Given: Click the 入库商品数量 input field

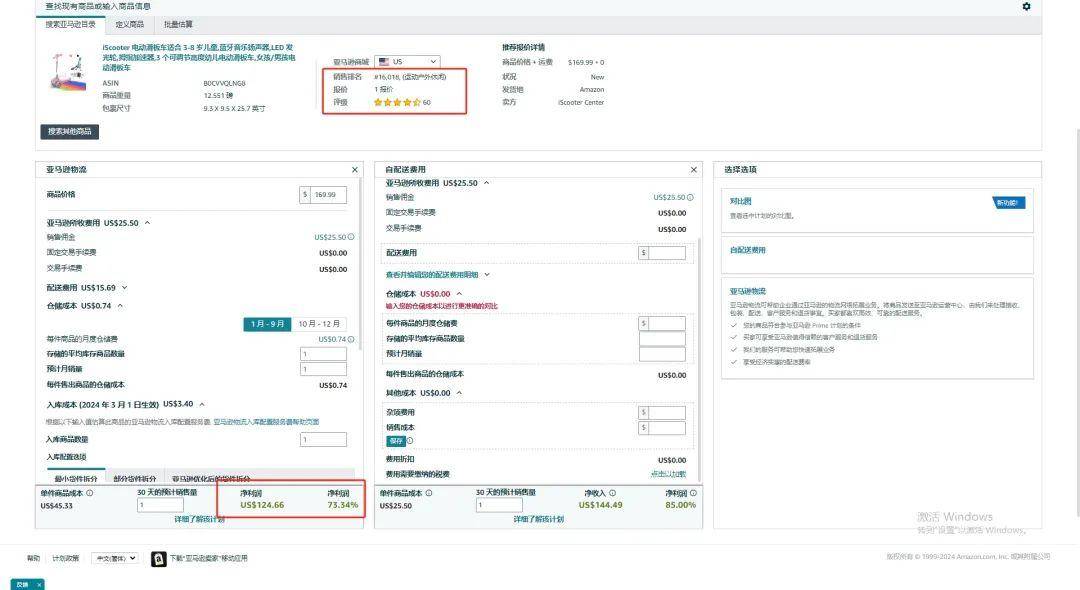Looking at the screenshot, I should coord(323,439).
